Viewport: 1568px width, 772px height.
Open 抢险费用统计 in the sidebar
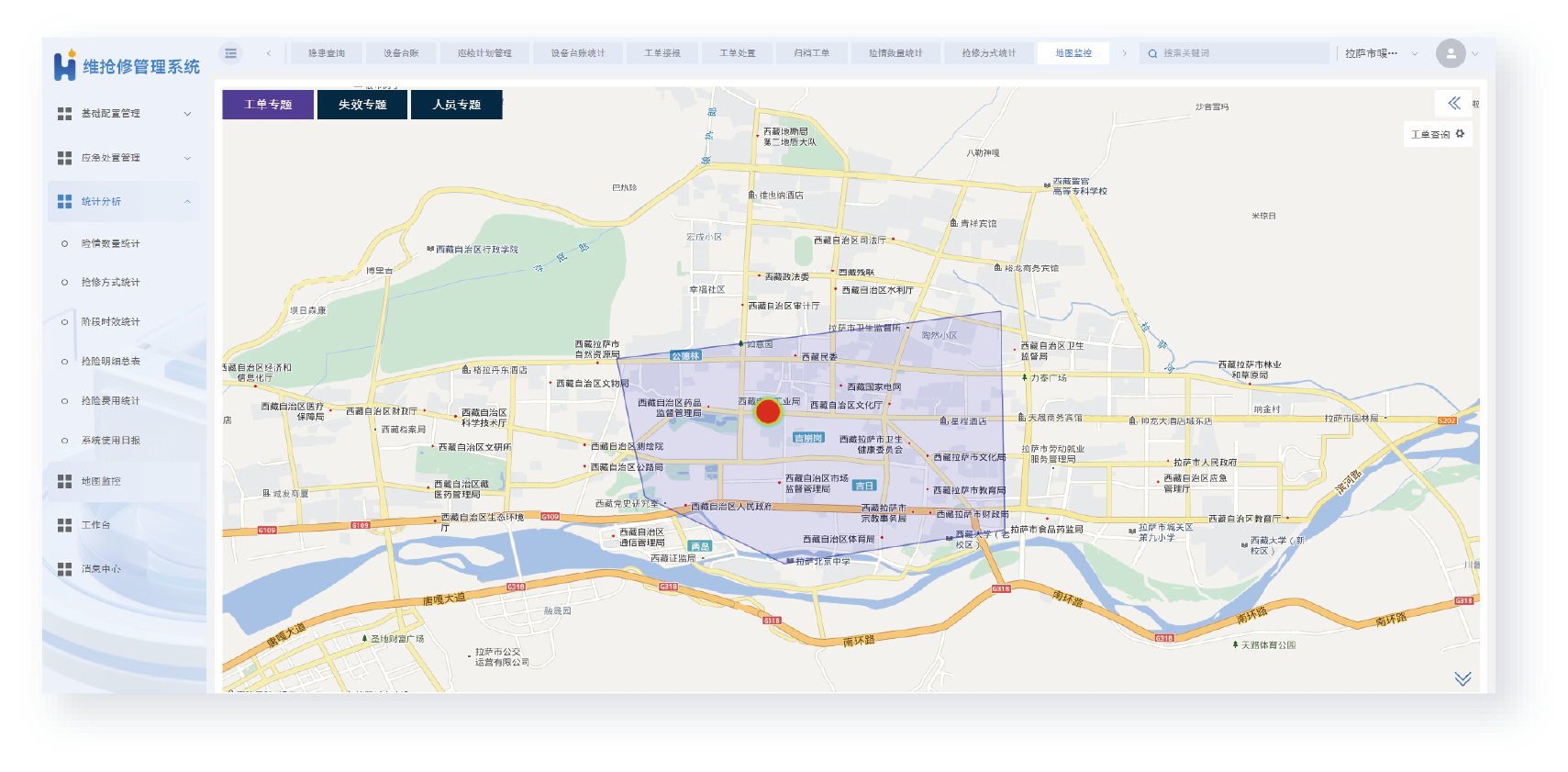coord(110,401)
